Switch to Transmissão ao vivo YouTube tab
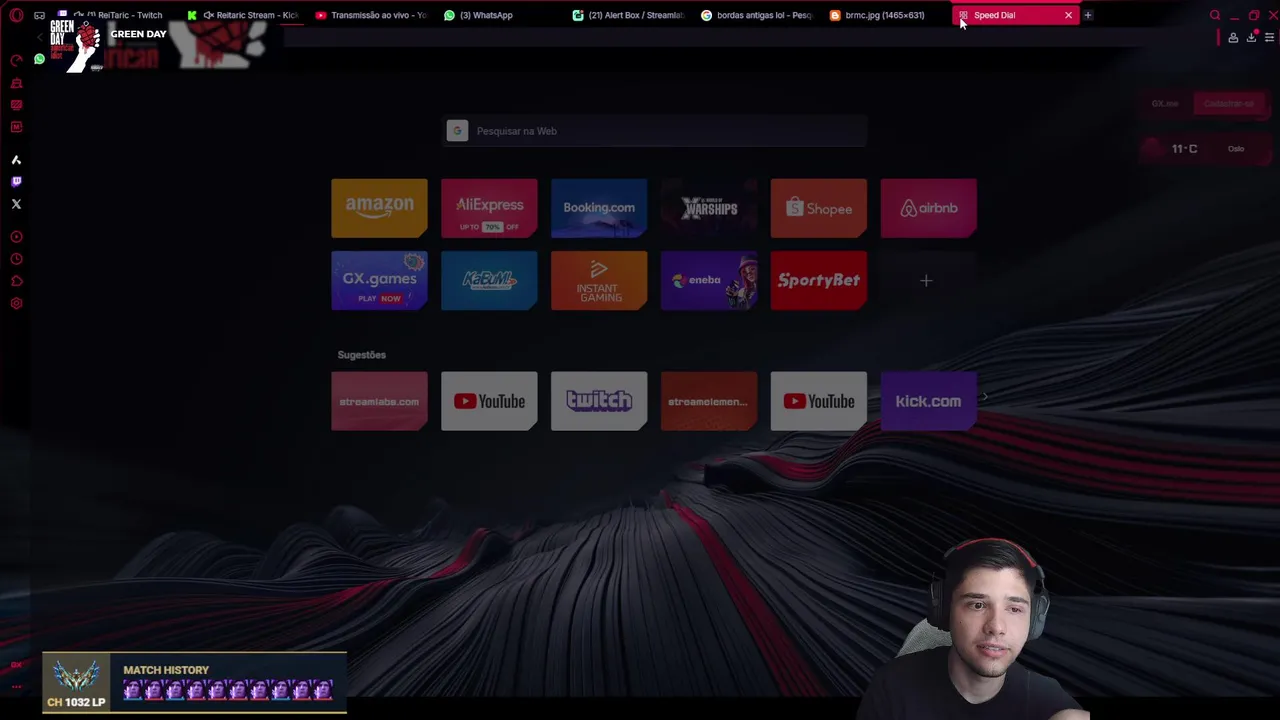This screenshot has height=720, width=1280. (x=372, y=15)
